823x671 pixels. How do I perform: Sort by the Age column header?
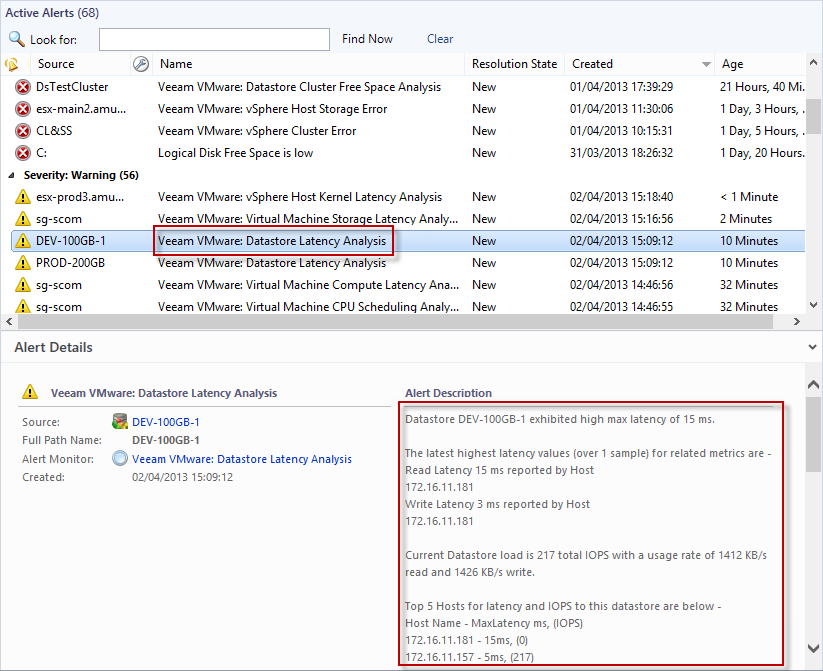[762, 64]
